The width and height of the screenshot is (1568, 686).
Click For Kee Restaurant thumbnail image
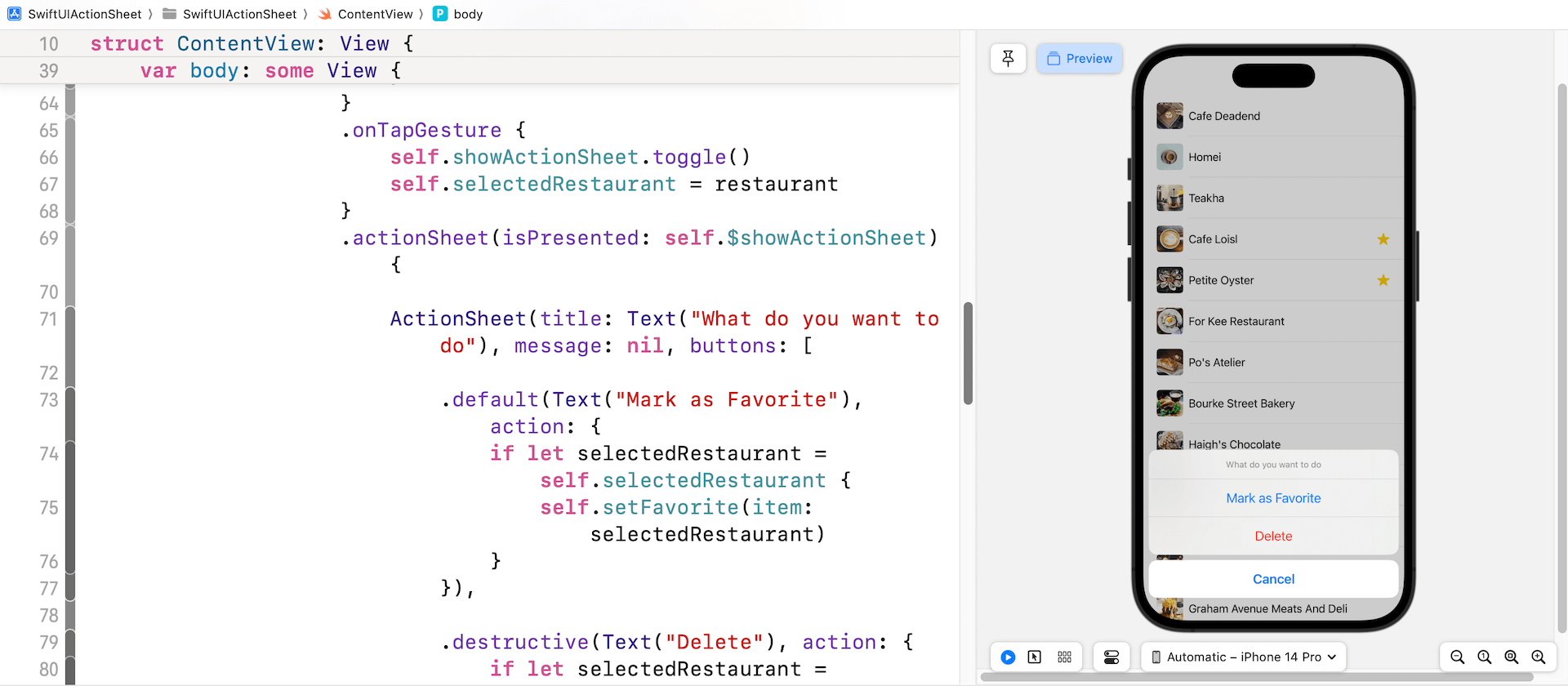(x=1169, y=321)
